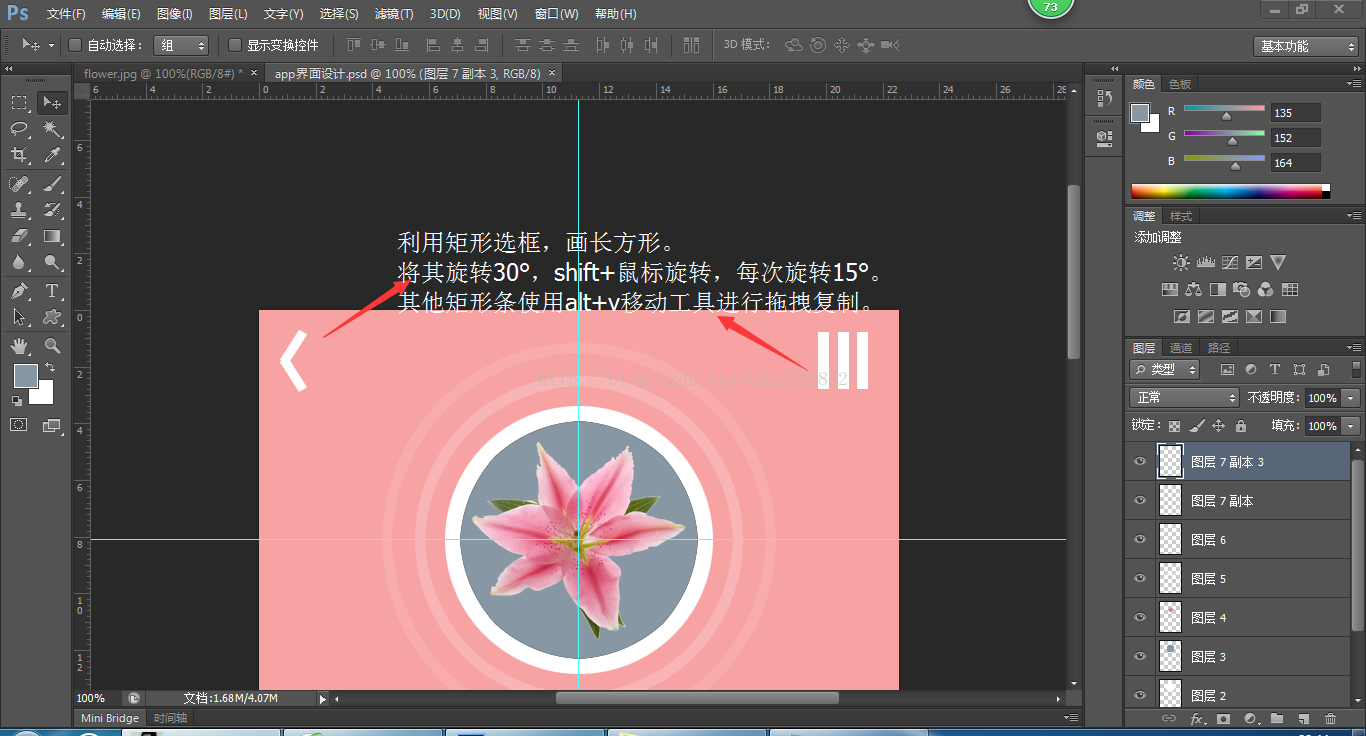Open the 不透明度 opacity dropdown arrow

click(x=1352, y=397)
